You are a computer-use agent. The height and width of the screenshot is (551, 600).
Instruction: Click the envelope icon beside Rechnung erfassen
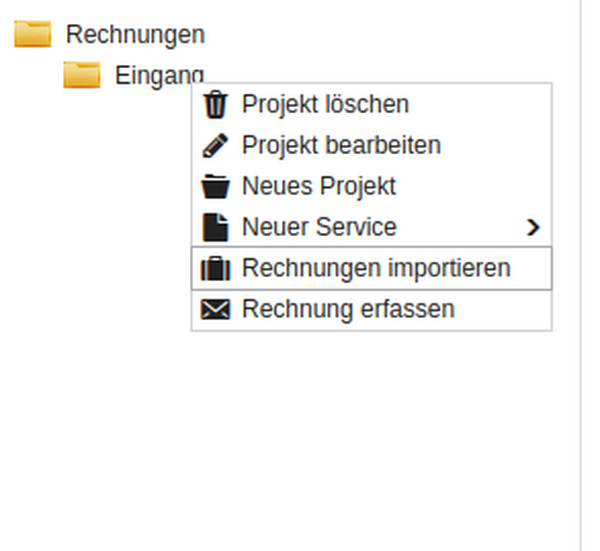[x=215, y=309]
